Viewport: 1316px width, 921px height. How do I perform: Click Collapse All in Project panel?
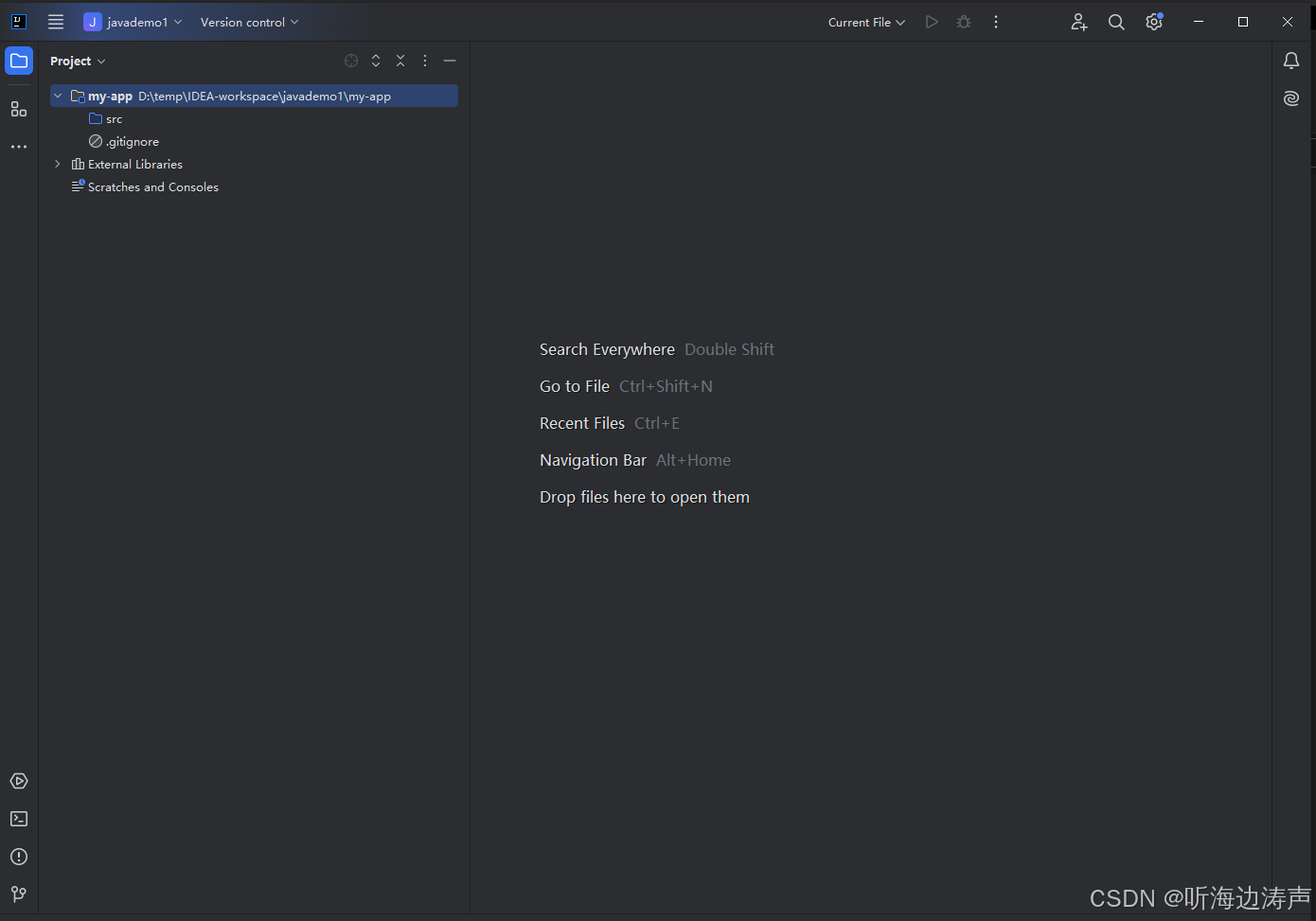pyautogui.click(x=400, y=61)
